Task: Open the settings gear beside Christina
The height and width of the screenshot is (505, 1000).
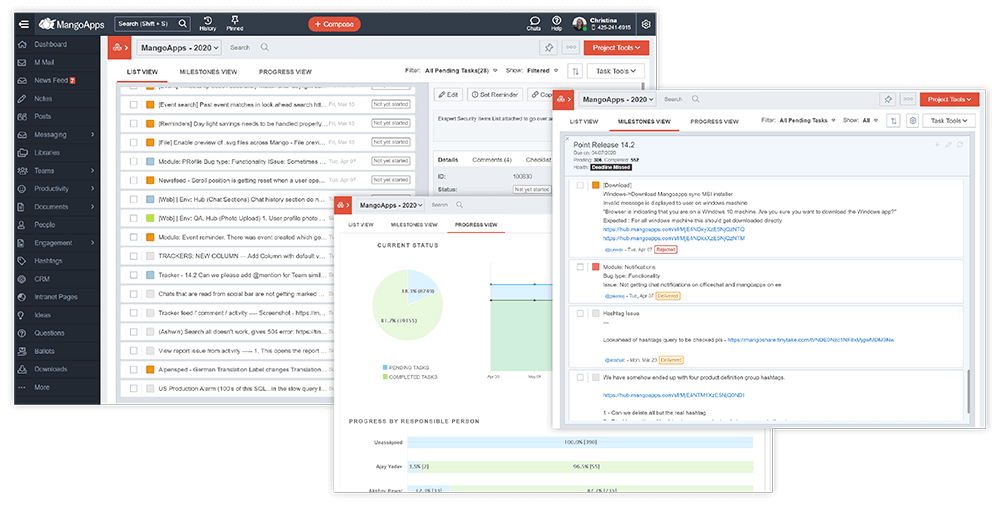Action: pos(645,24)
